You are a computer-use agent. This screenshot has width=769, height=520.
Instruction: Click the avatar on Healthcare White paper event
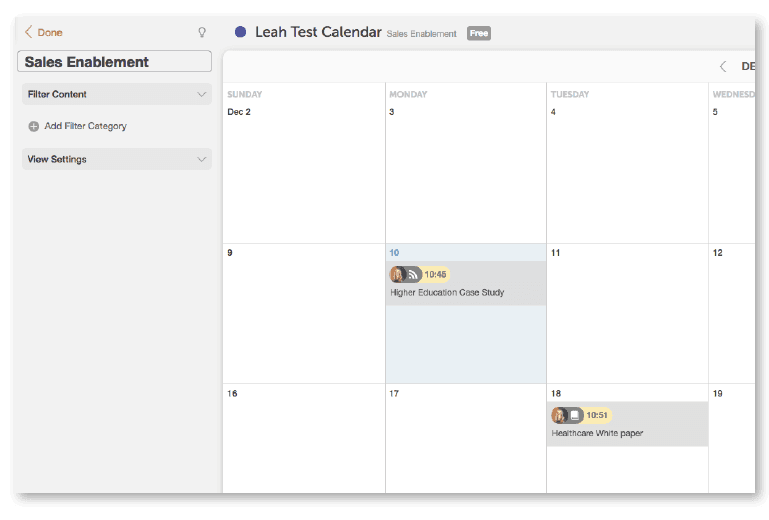tap(559, 415)
